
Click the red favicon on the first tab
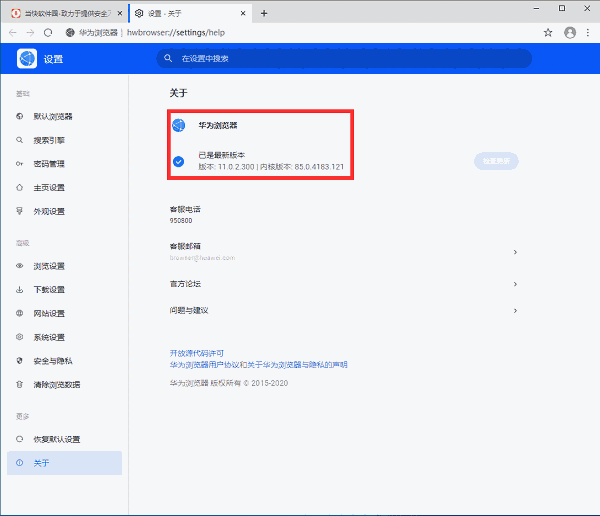16,13
